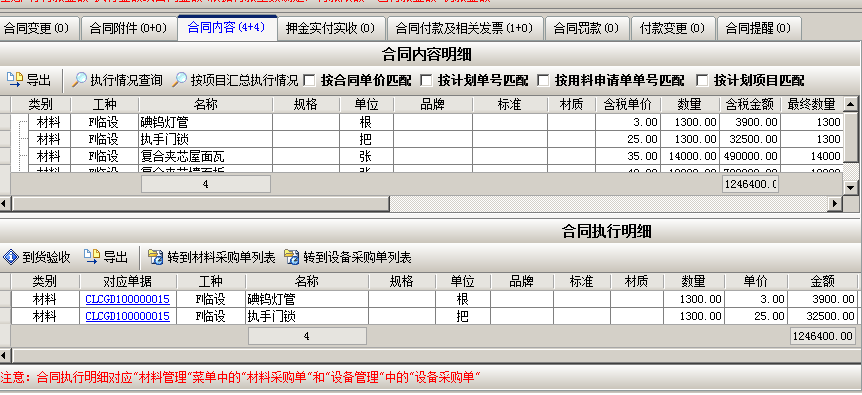Click the 含税金额 column header

click(750, 104)
